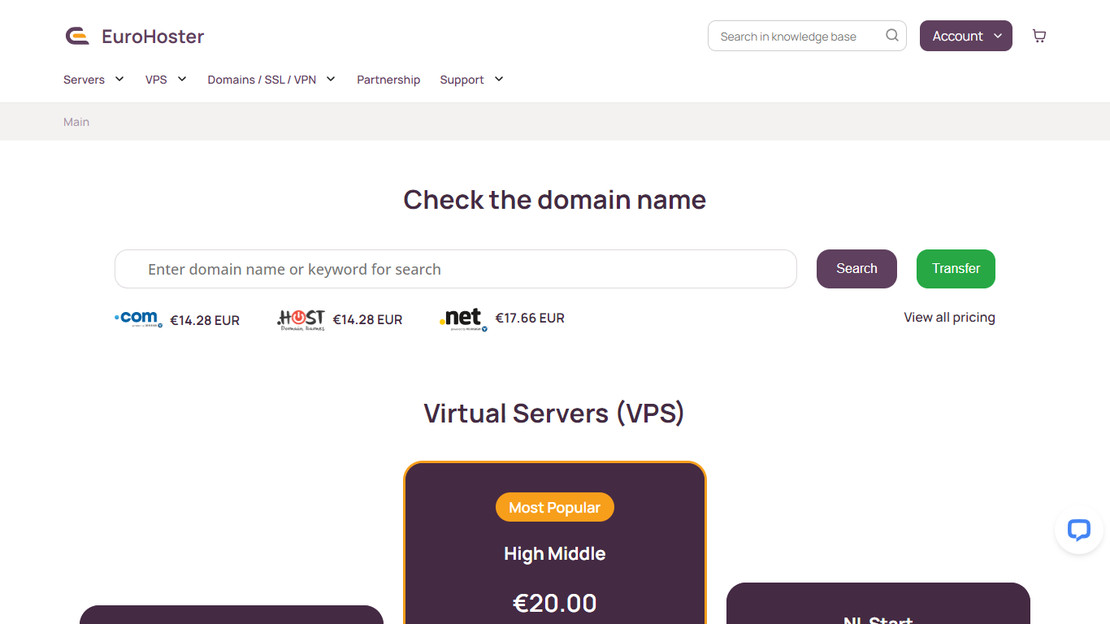Click the green Transfer button
The height and width of the screenshot is (624, 1110).
click(956, 268)
